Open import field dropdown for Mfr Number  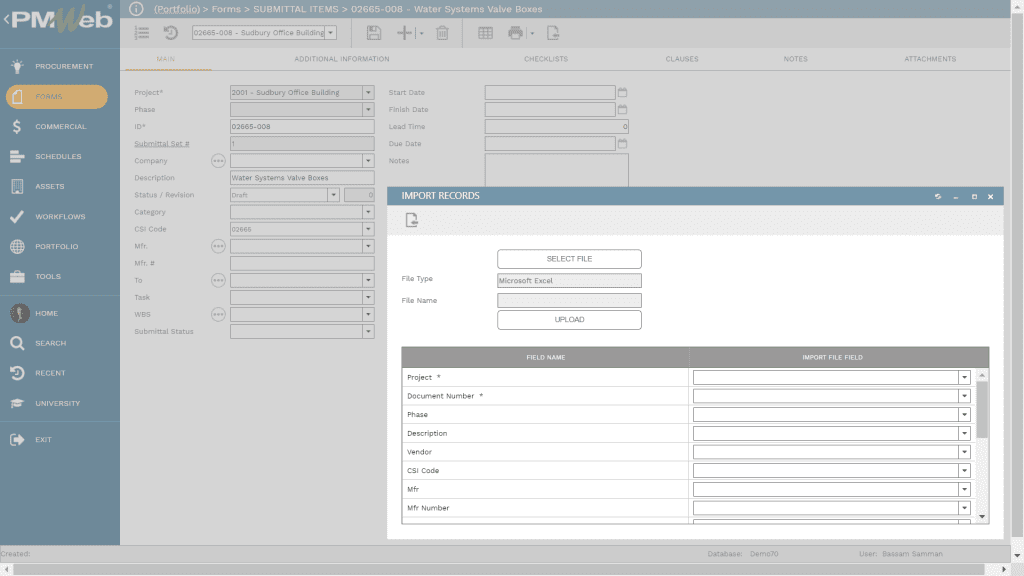pos(964,508)
